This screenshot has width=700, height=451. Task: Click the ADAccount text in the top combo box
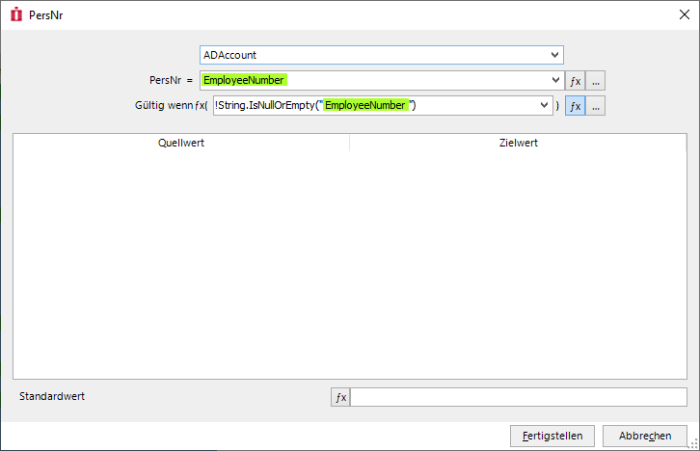tap(230, 56)
